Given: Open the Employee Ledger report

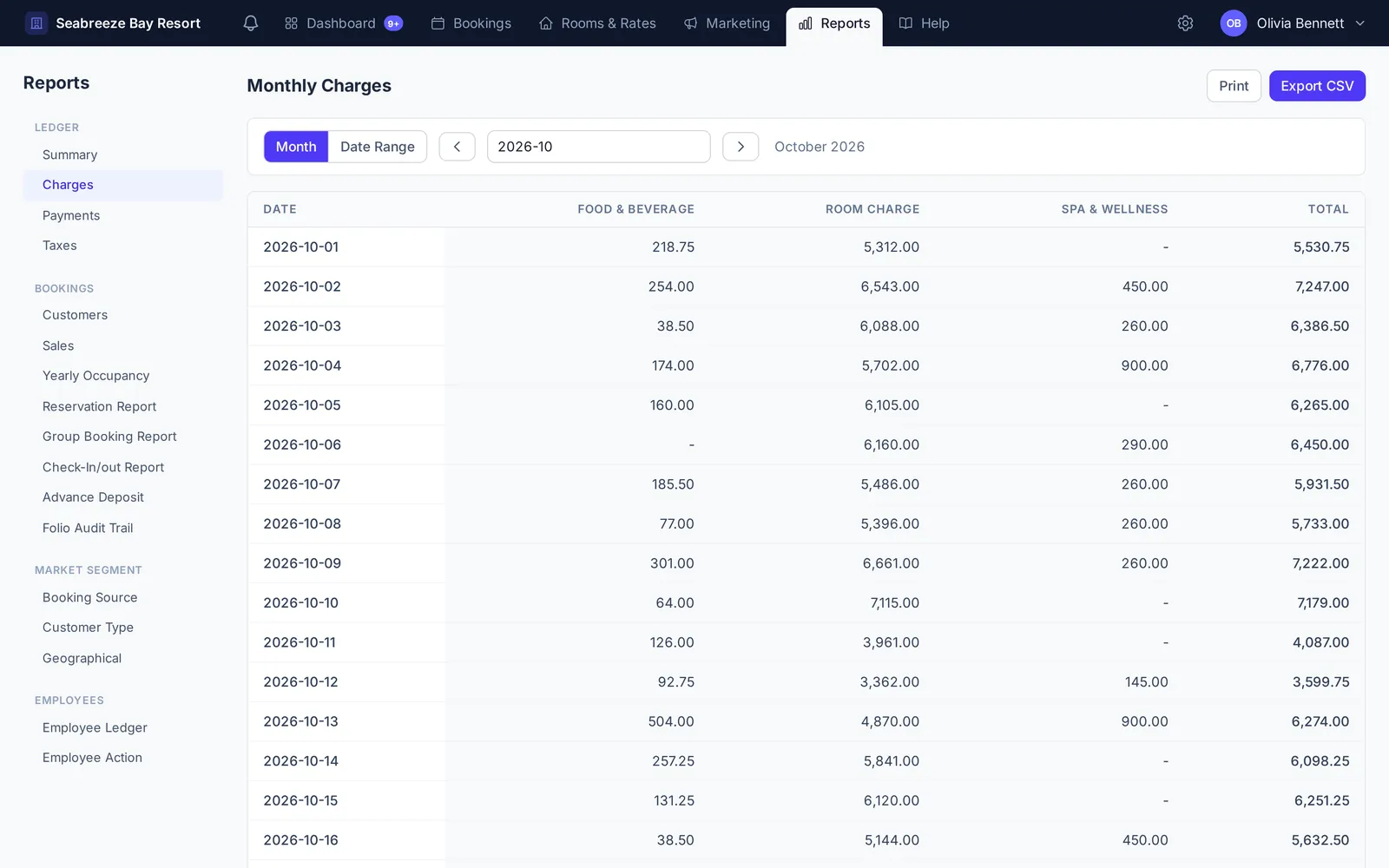Looking at the screenshot, I should 122,727.
